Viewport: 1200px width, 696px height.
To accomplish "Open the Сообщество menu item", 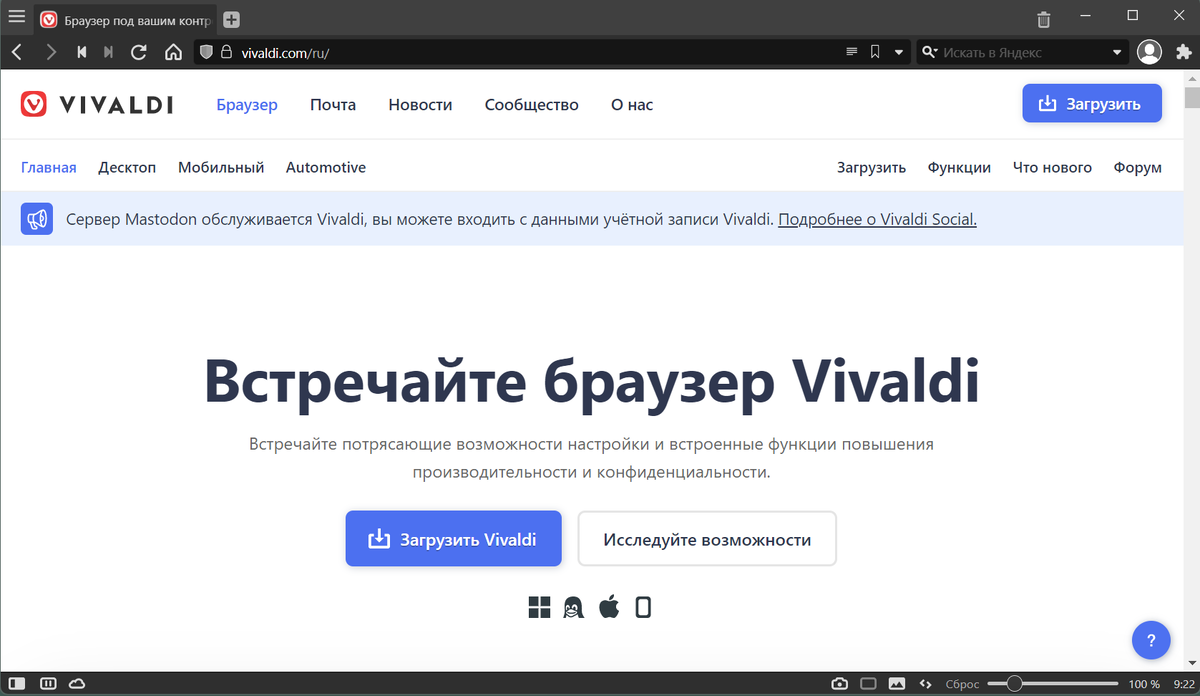I will 532,104.
